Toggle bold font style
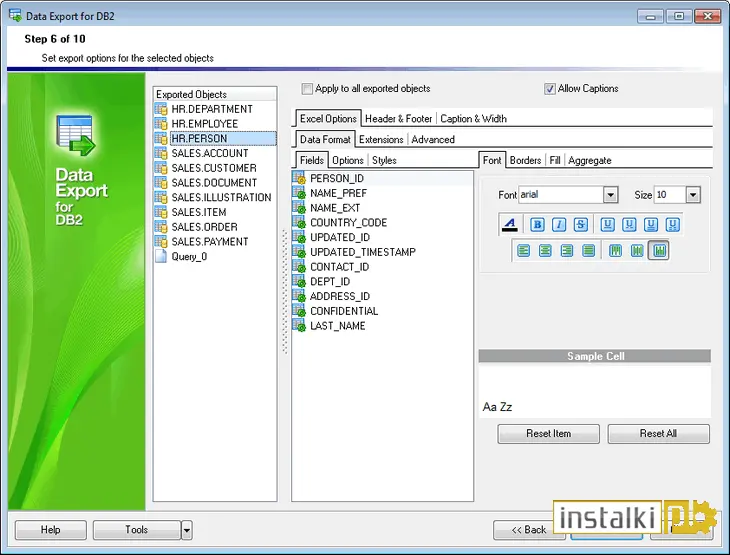Viewport: 730px width, 555px height. [537, 225]
